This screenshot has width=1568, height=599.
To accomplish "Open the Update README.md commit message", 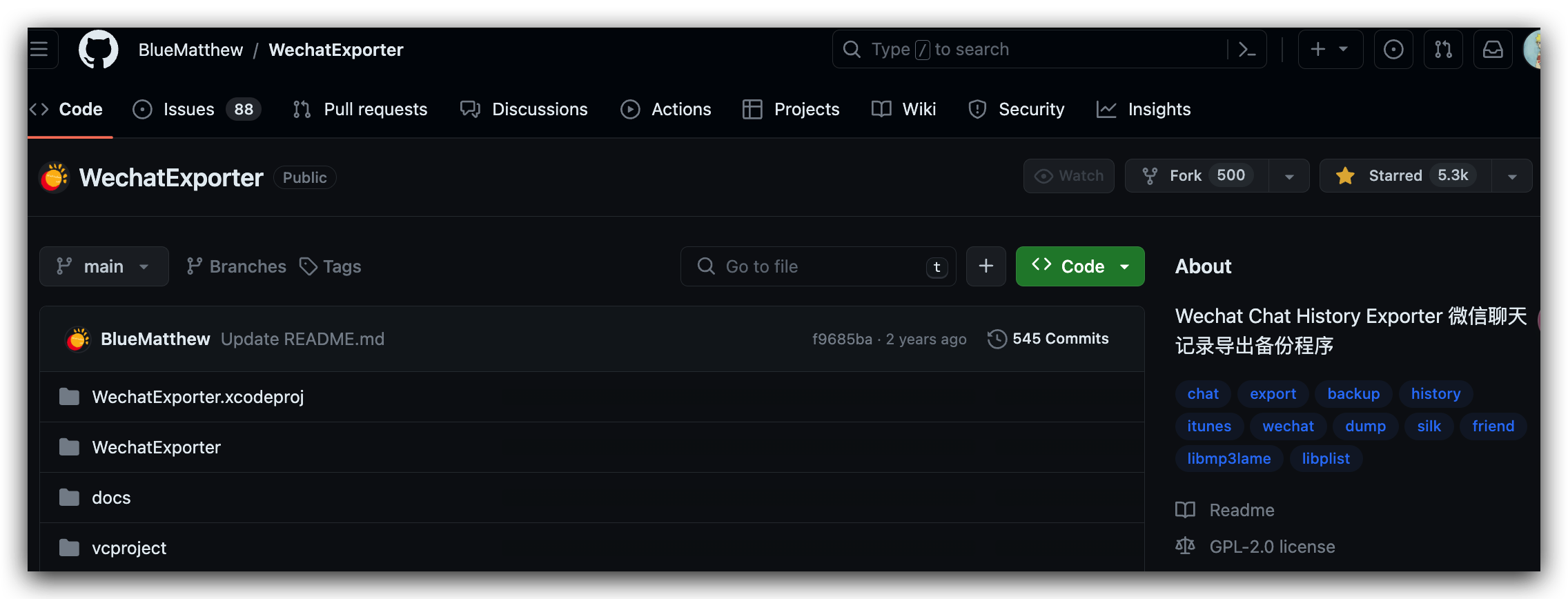I will coord(302,339).
